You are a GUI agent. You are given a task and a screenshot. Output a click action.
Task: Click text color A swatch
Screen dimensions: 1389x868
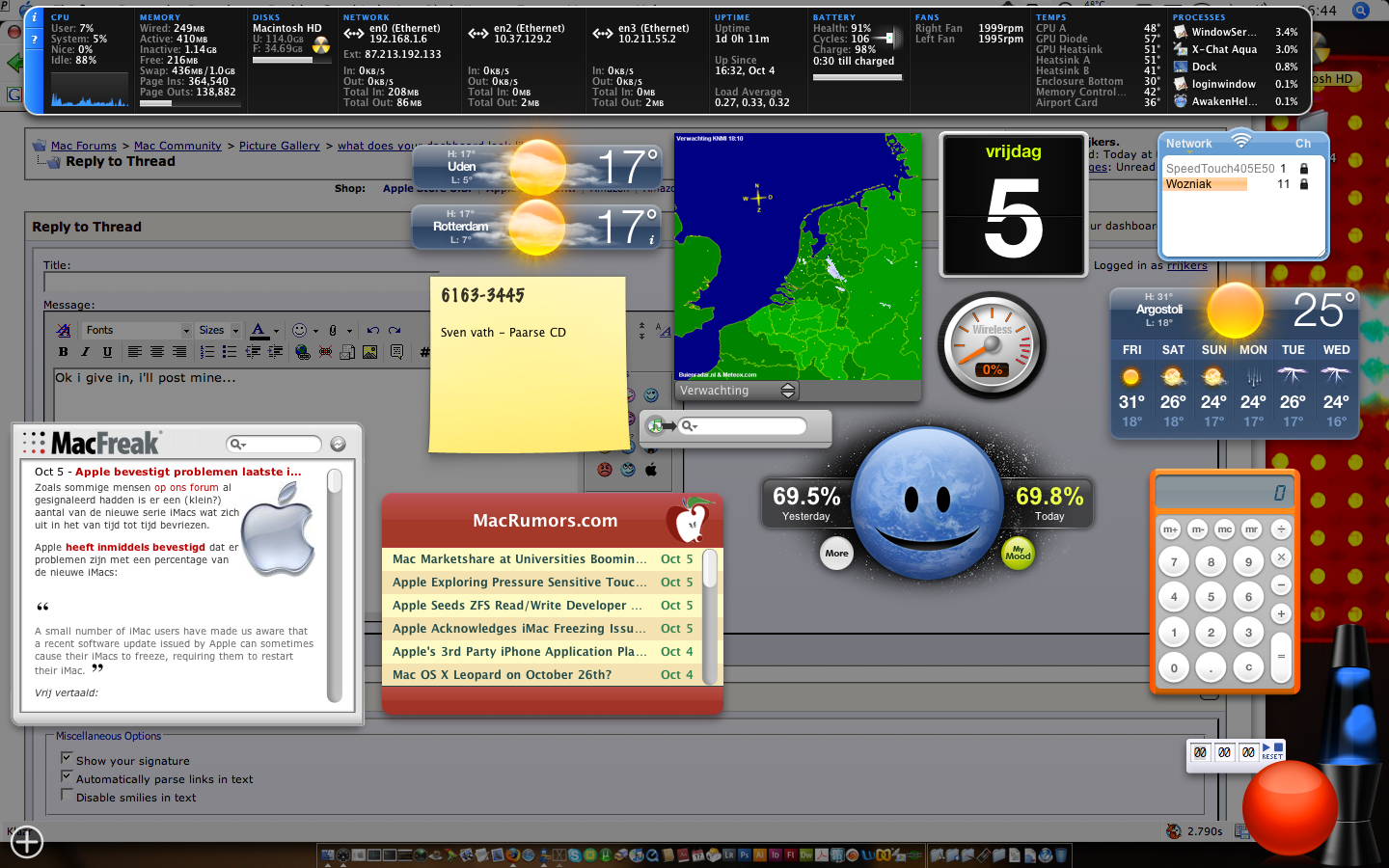click(259, 331)
